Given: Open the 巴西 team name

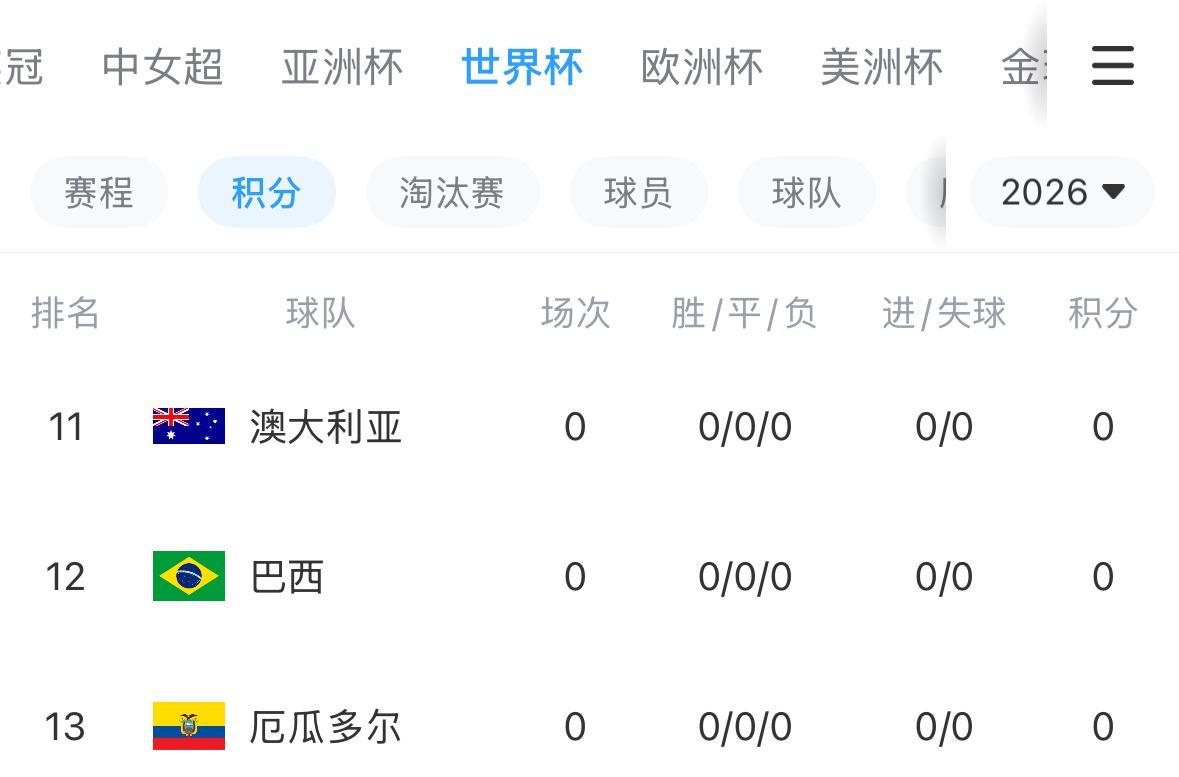Looking at the screenshot, I should tap(287, 577).
